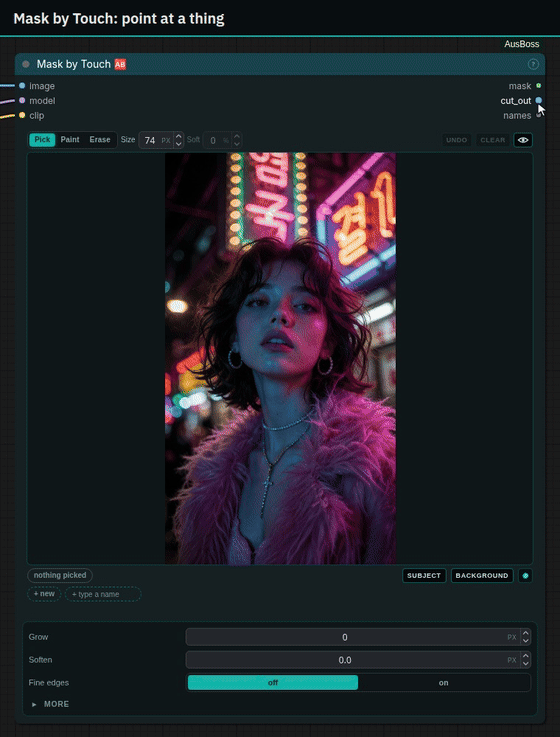560x737 pixels.
Task: Select the Erase mode
Action: point(100,140)
